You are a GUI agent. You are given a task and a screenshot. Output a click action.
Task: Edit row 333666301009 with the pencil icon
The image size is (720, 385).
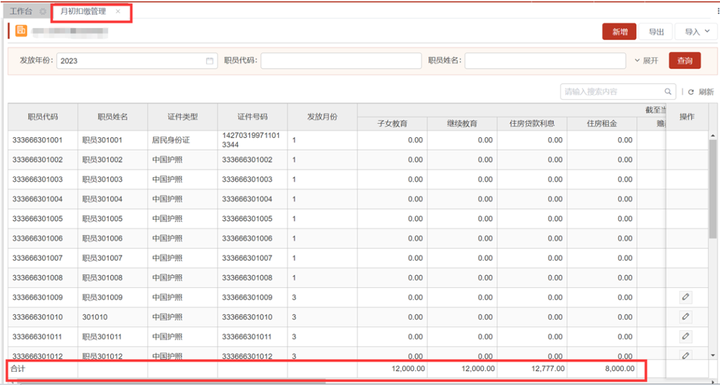(x=686, y=297)
